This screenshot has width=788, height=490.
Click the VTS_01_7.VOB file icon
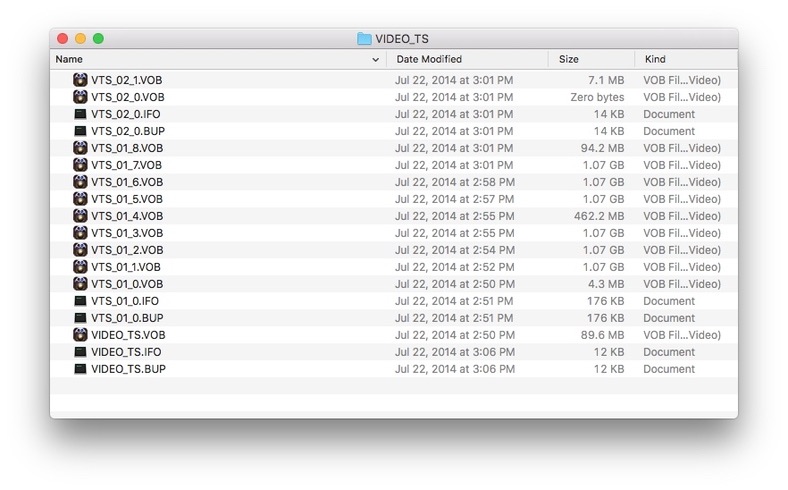click(x=80, y=165)
